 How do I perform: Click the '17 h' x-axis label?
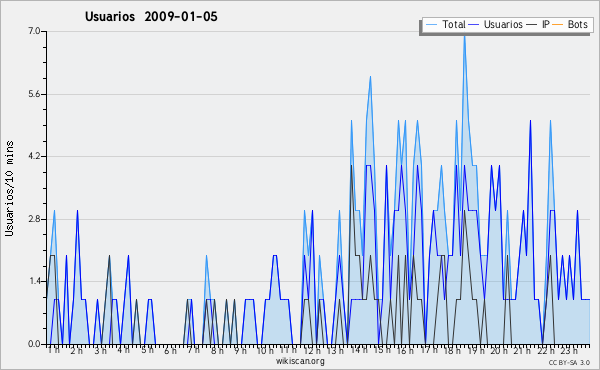429,350
